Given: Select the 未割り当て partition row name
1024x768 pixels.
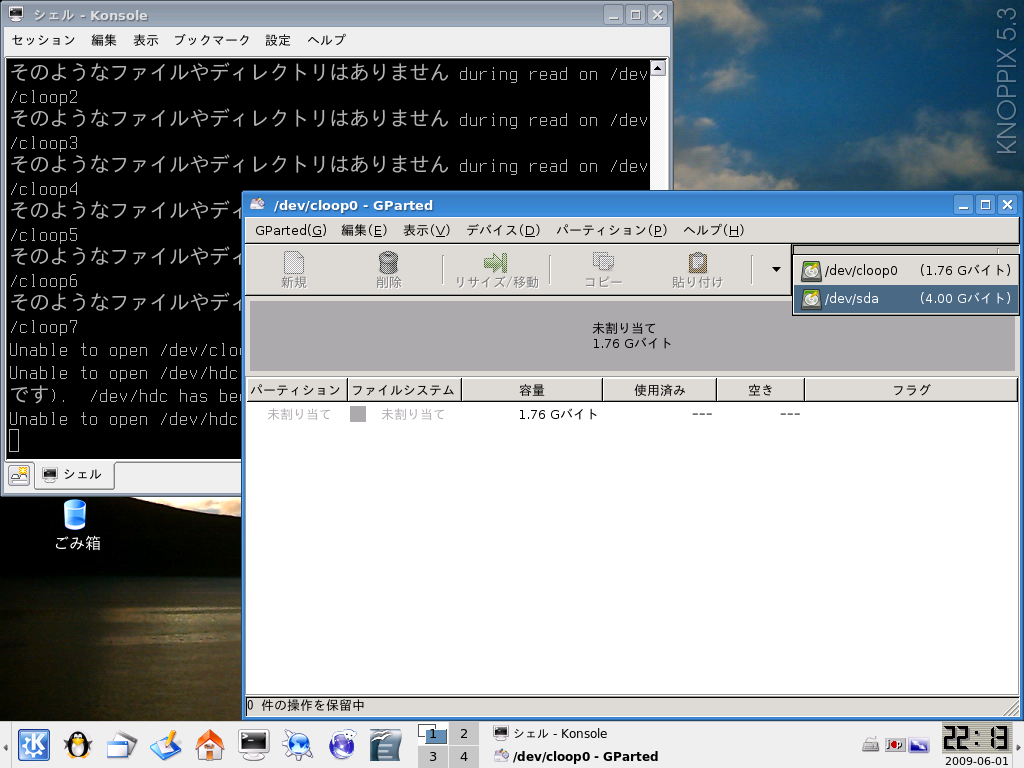Looking at the screenshot, I should pos(299,414).
